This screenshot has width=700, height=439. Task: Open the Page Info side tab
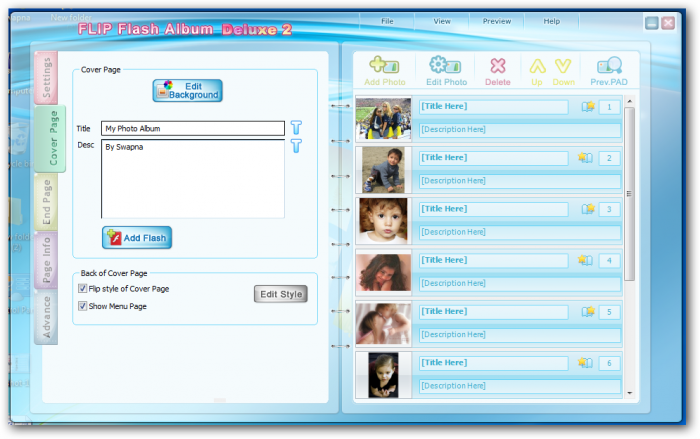tap(46, 260)
